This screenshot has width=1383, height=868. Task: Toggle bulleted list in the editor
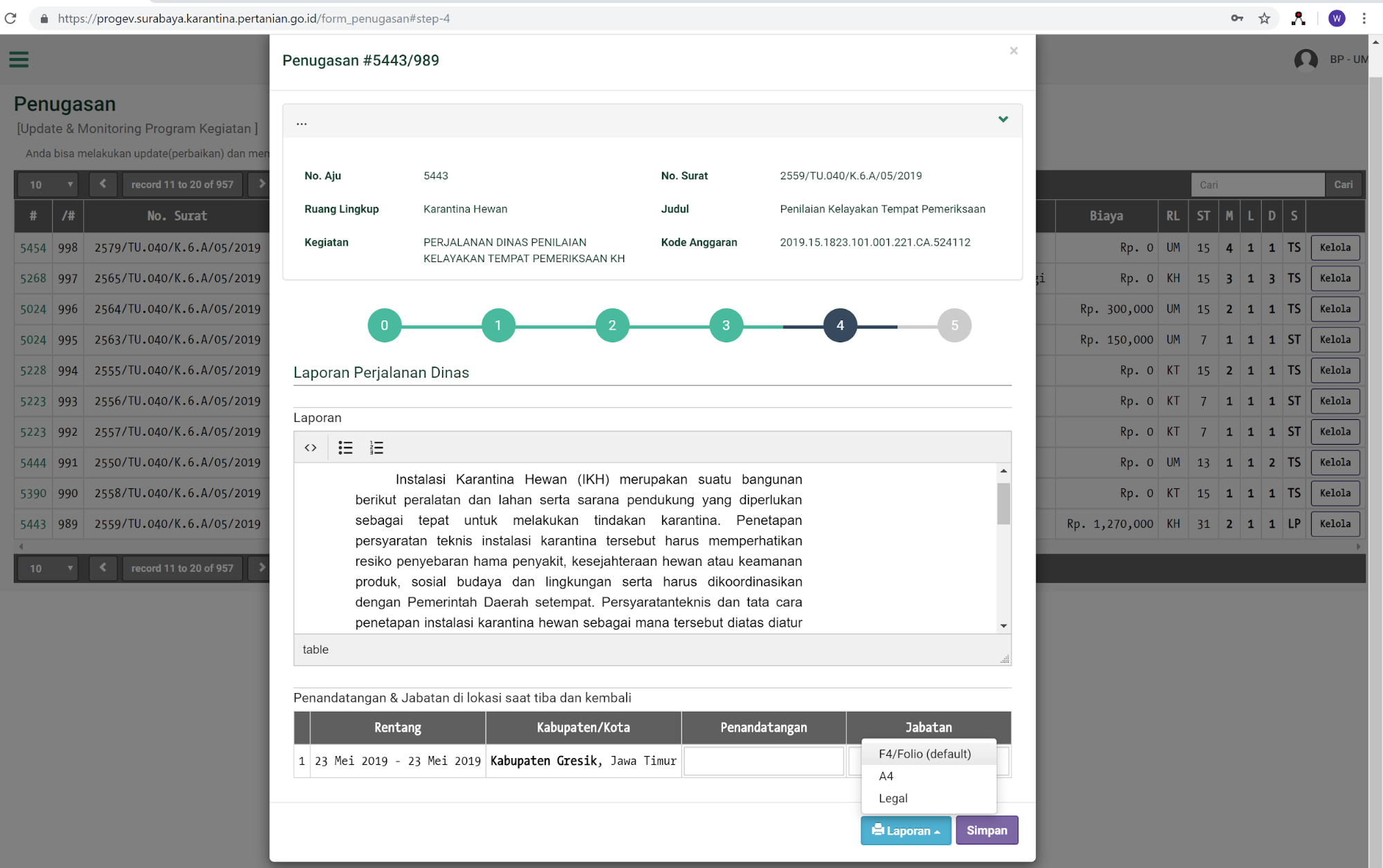tap(345, 447)
